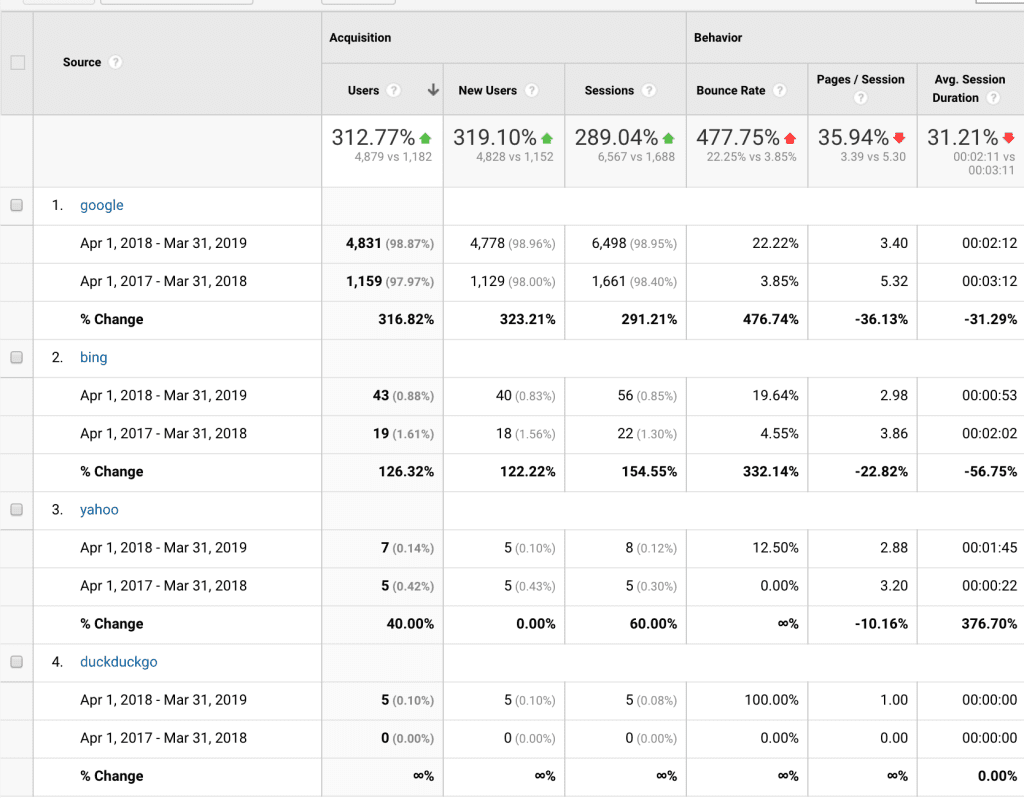Click the Behavior group header
This screenshot has height=798, width=1024.
coord(718,38)
